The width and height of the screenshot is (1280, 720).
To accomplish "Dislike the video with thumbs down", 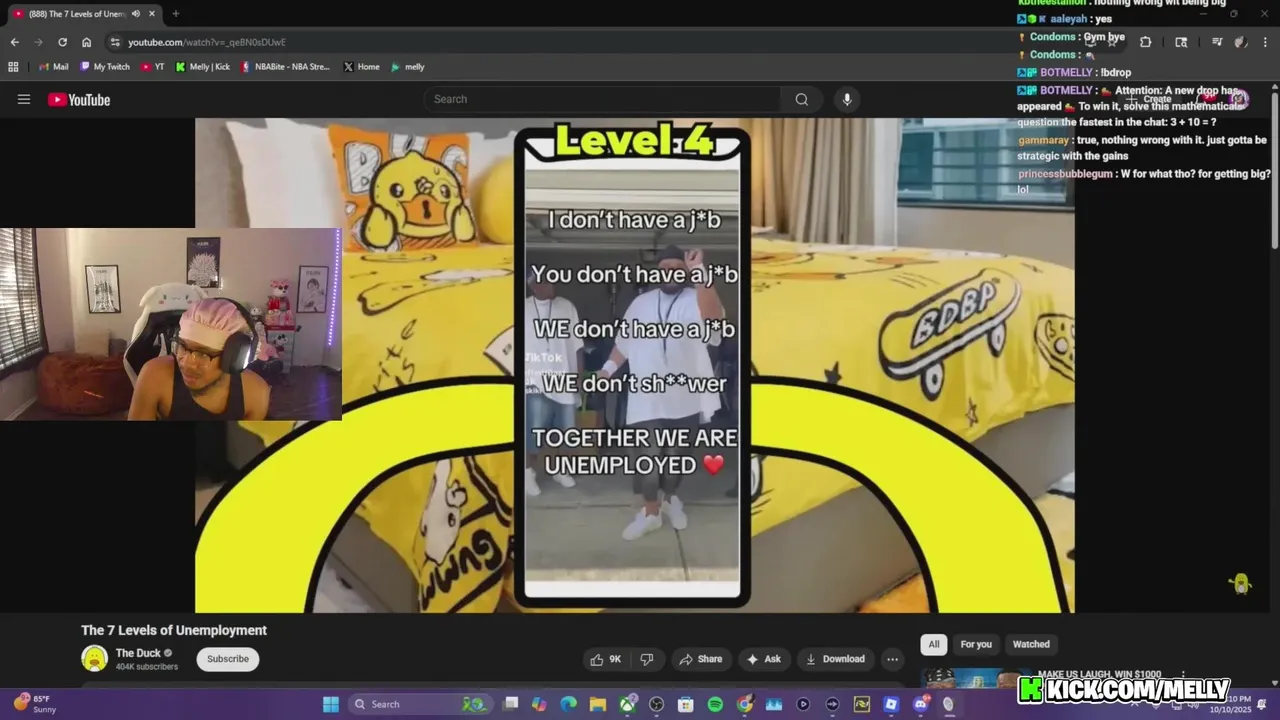I will pos(647,659).
